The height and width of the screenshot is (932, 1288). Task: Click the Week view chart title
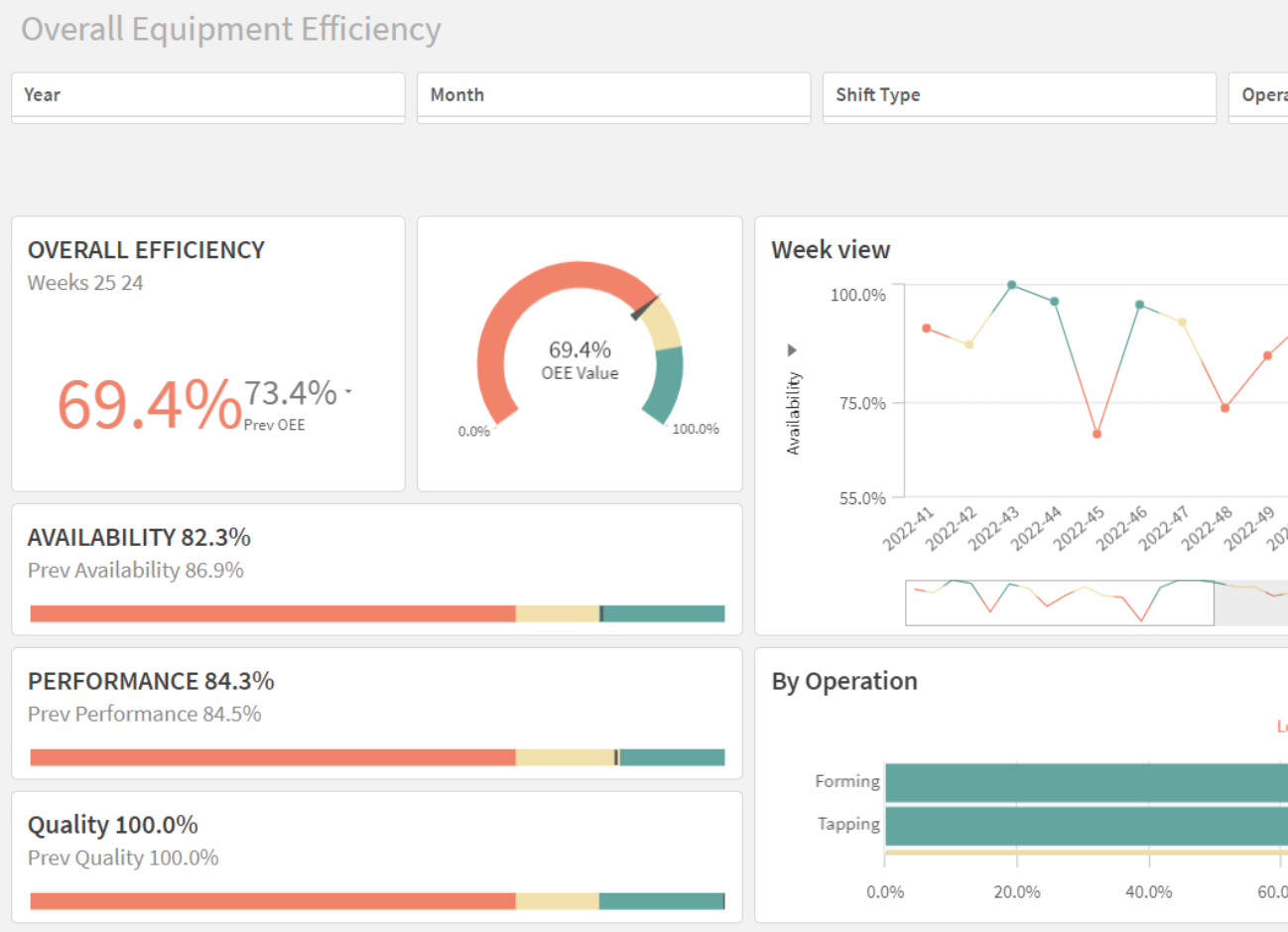[x=831, y=249]
